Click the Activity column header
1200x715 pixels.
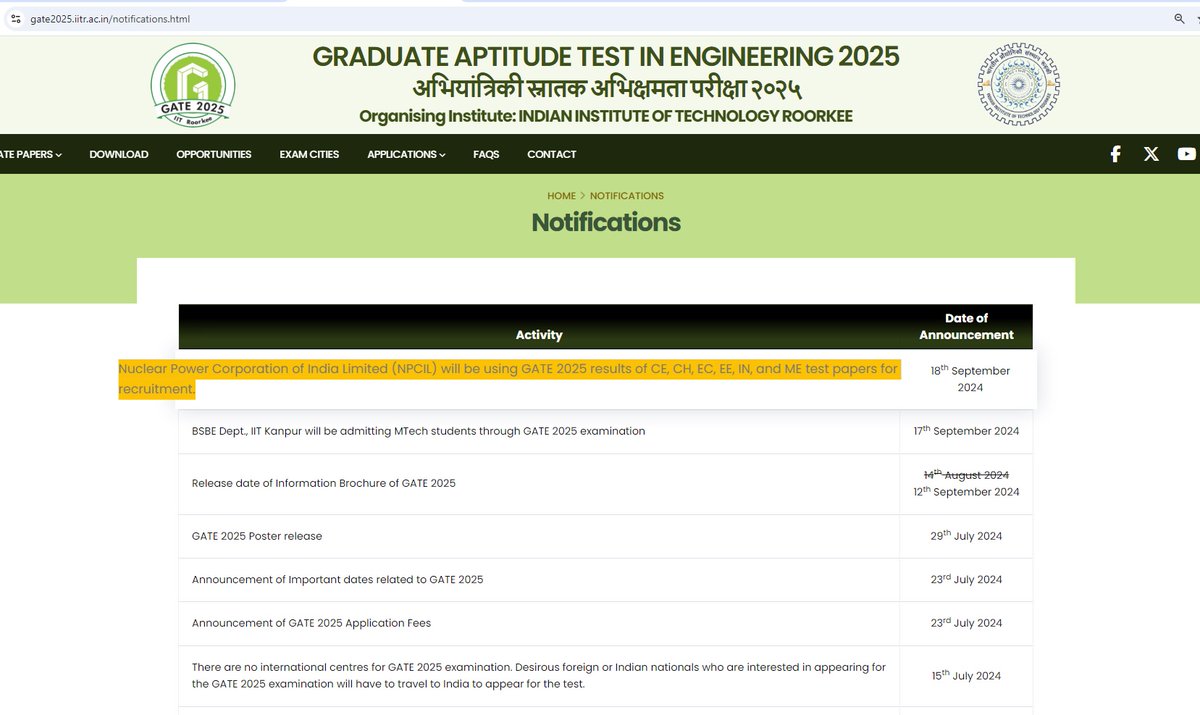click(539, 335)
